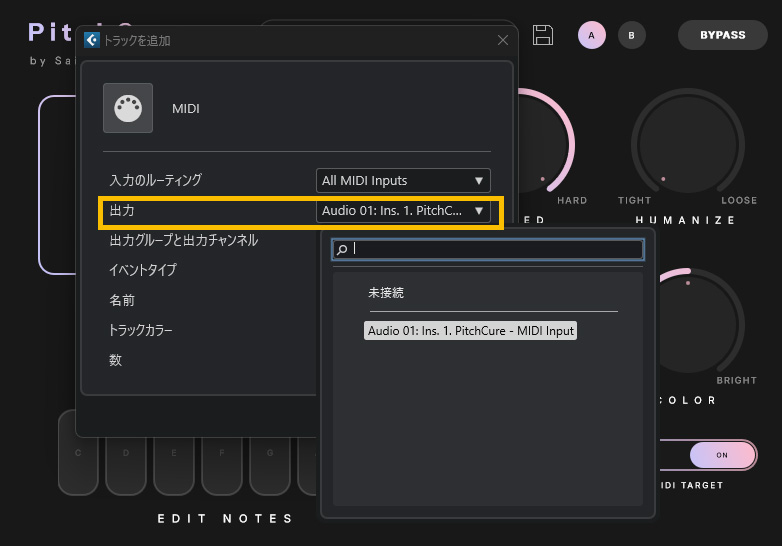
Task: Click the 入力のルーティング label
Action: [x=155, y=180]
